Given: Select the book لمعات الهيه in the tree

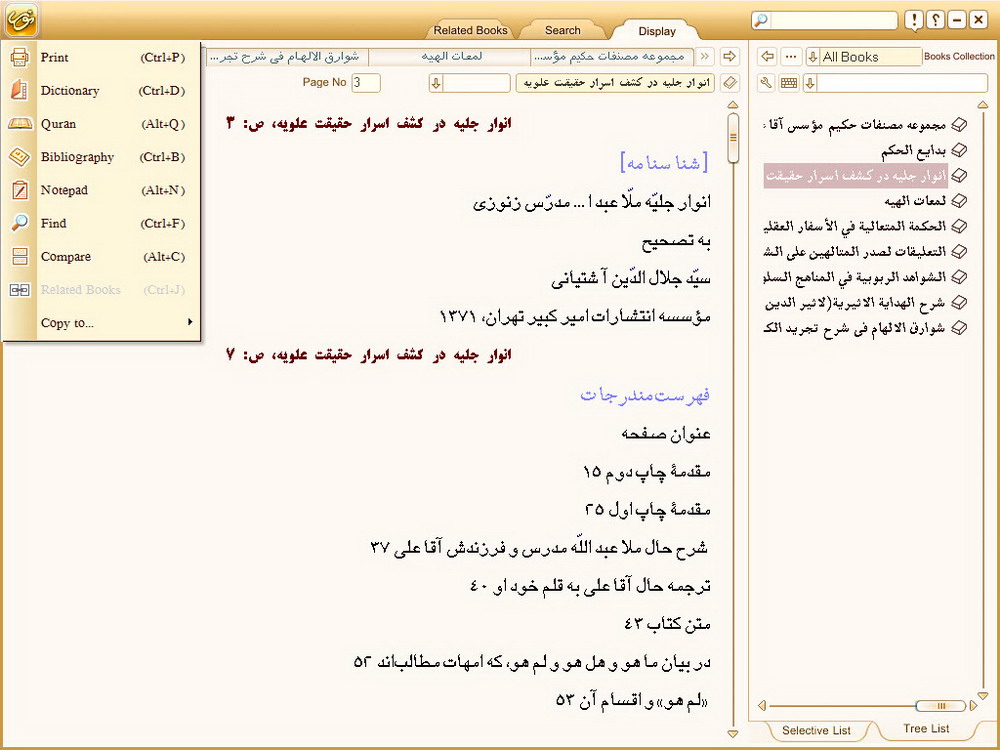Looking at the screenshot, I should [911, 201].
